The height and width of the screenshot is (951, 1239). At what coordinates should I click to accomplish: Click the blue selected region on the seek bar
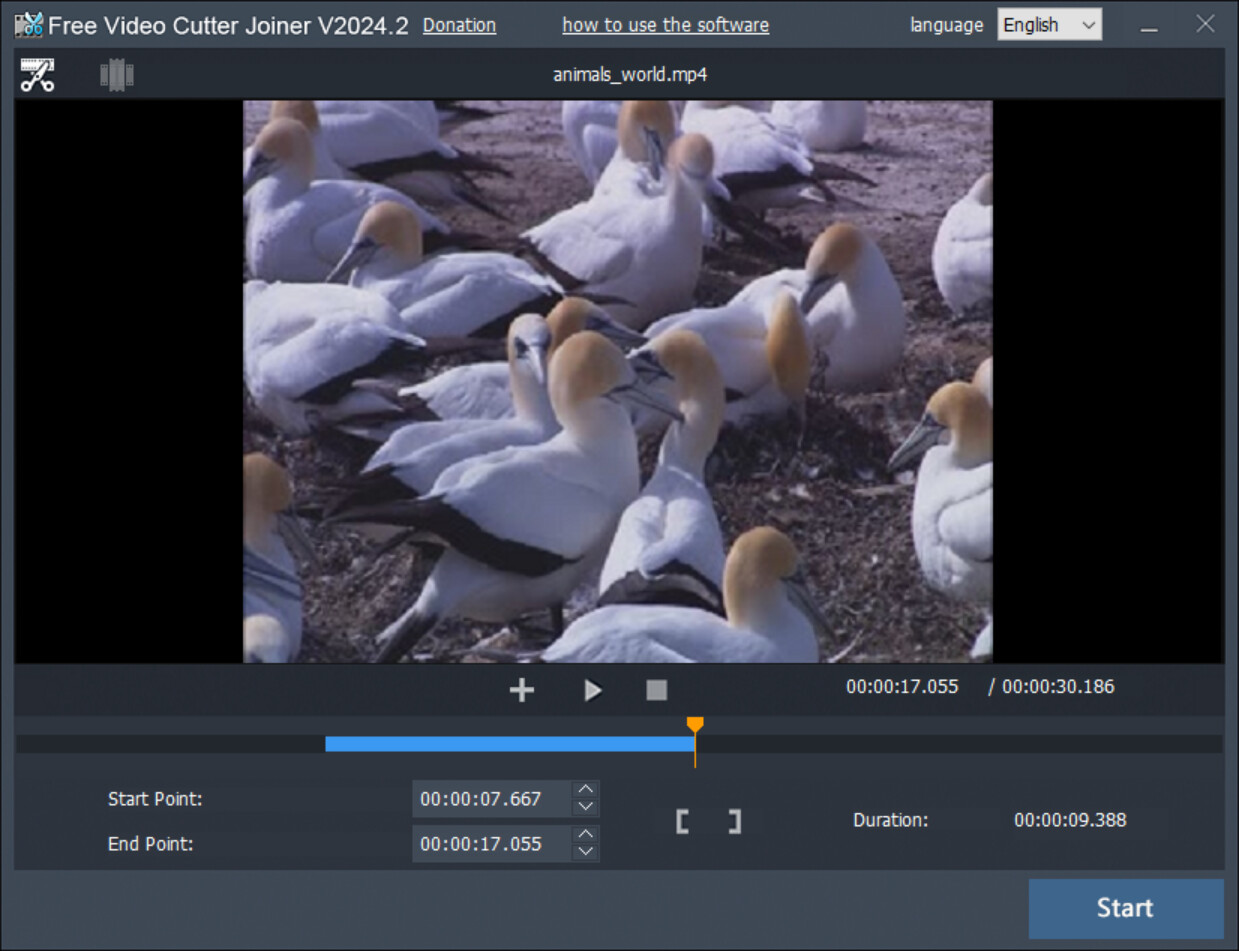(x=510, y=743)
